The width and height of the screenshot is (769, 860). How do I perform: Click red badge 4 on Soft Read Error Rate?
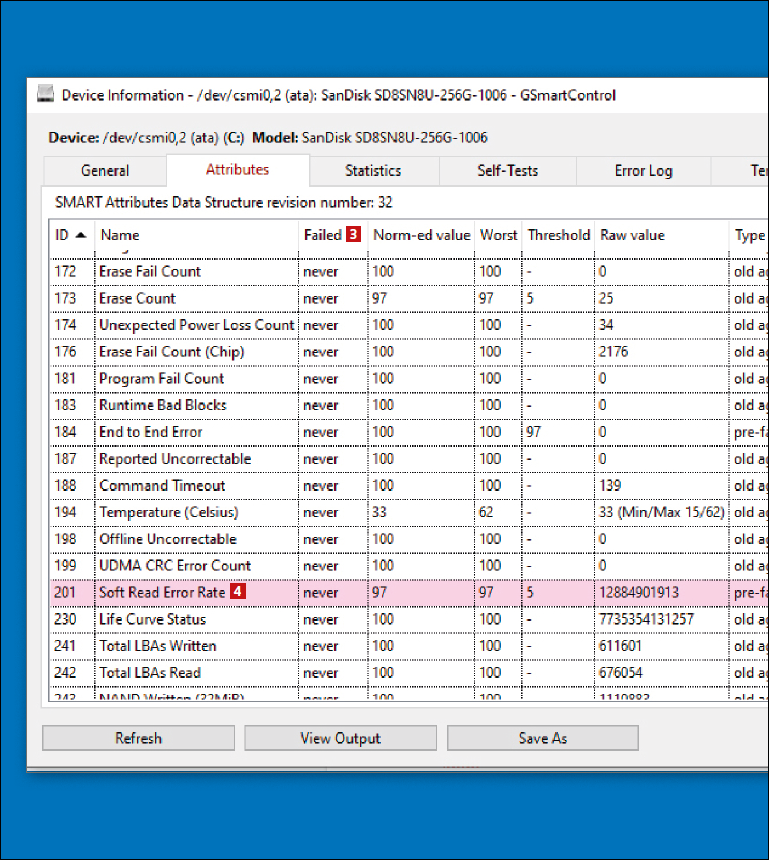(x=237, y=592)
